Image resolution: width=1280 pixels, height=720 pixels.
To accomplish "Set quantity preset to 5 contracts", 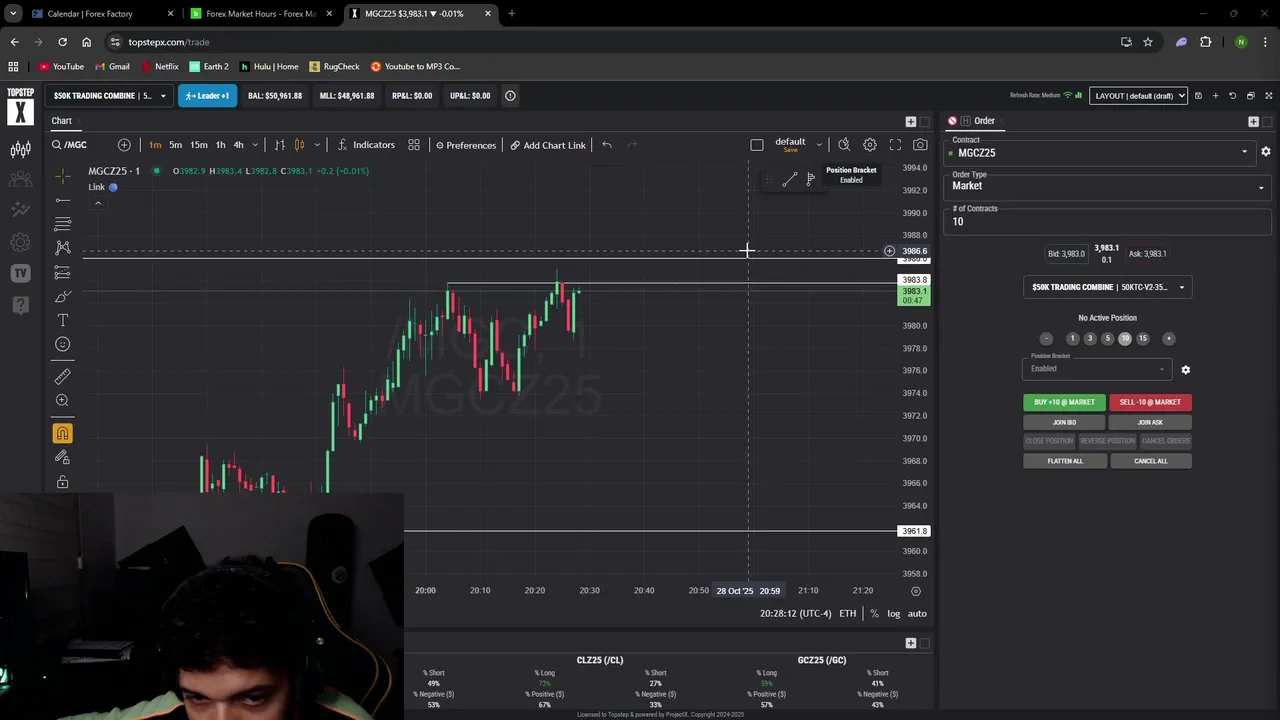I will click(1107, 339).
